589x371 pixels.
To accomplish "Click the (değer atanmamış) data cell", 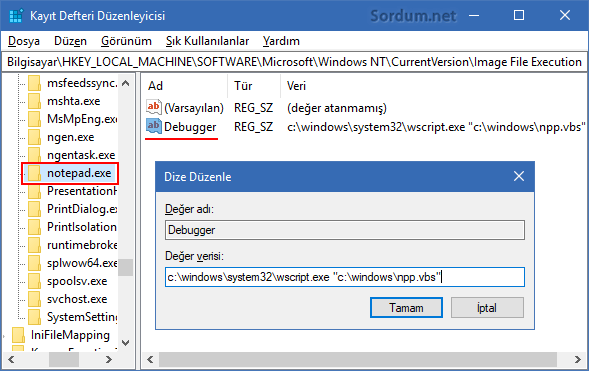I will tap(337, 108).
